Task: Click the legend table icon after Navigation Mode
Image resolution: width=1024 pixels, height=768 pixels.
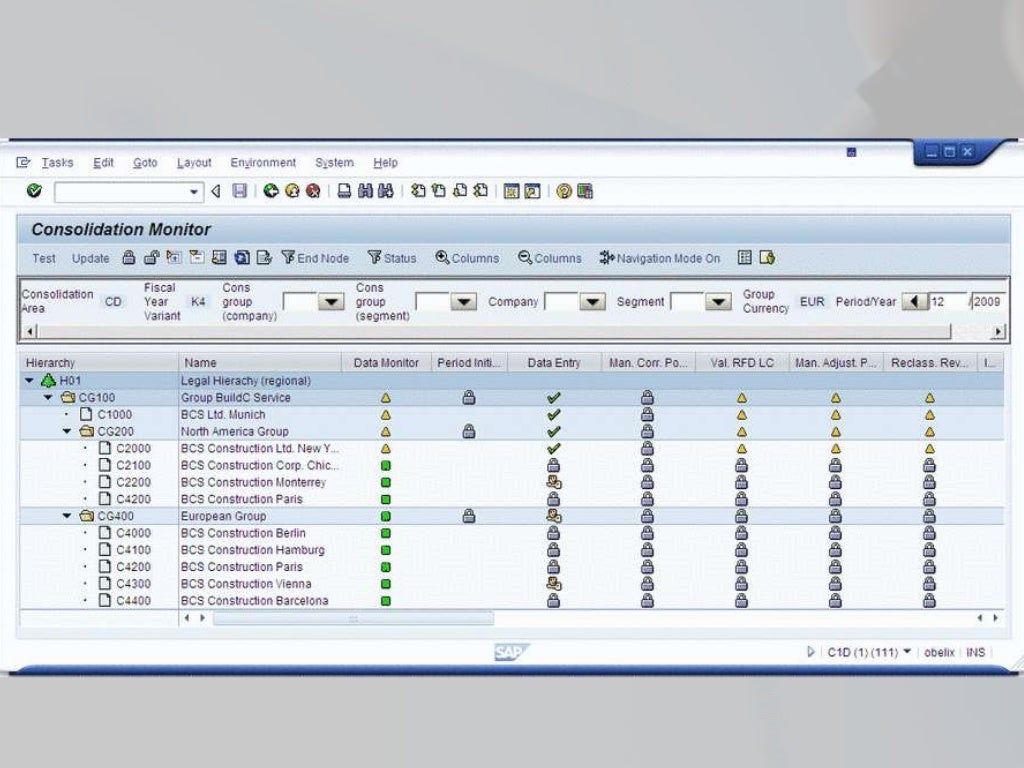Action: (744, 258)
